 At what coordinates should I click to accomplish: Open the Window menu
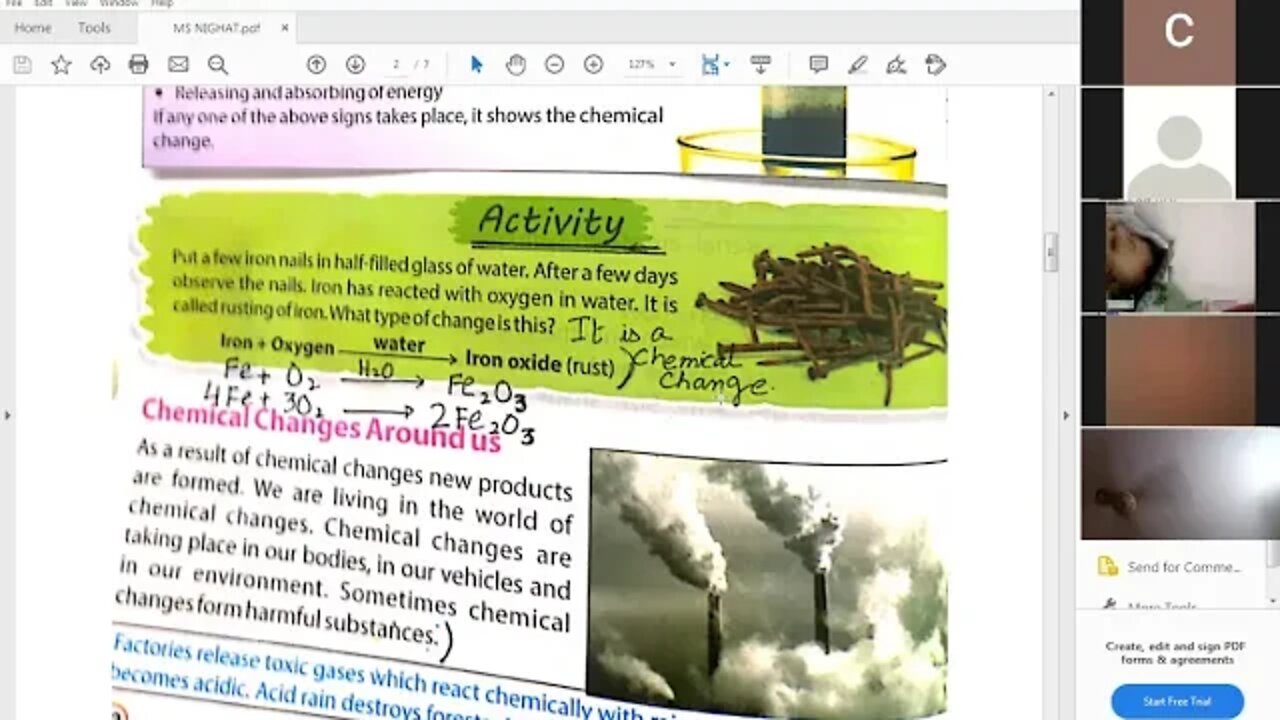click(x=118, y=4)
